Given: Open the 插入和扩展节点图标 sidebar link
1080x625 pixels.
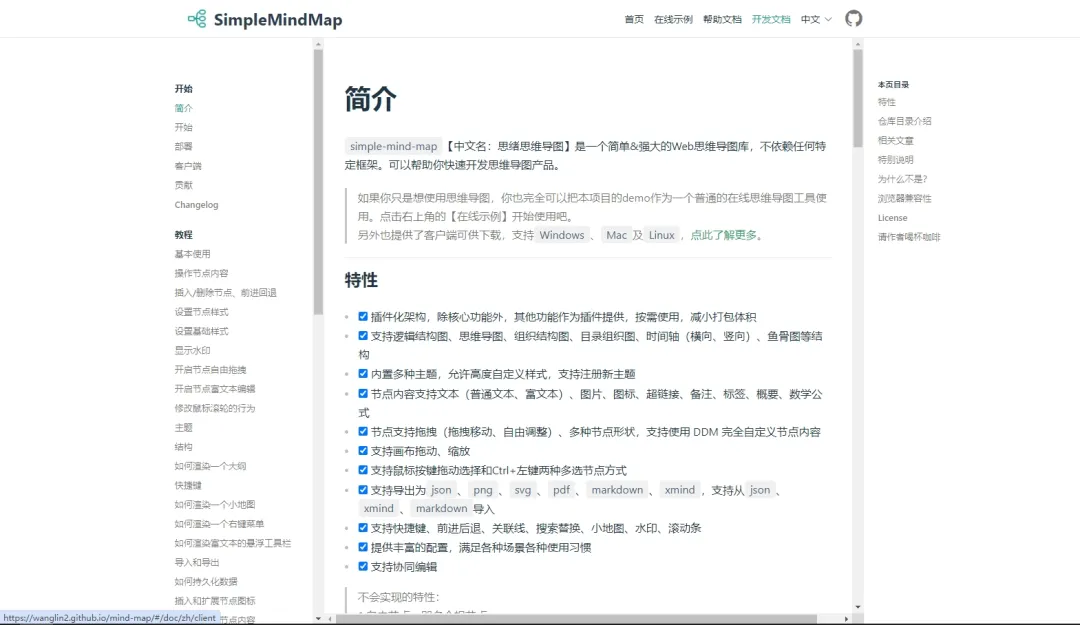Looking at the screenshot, I should [x=215, y=602].
